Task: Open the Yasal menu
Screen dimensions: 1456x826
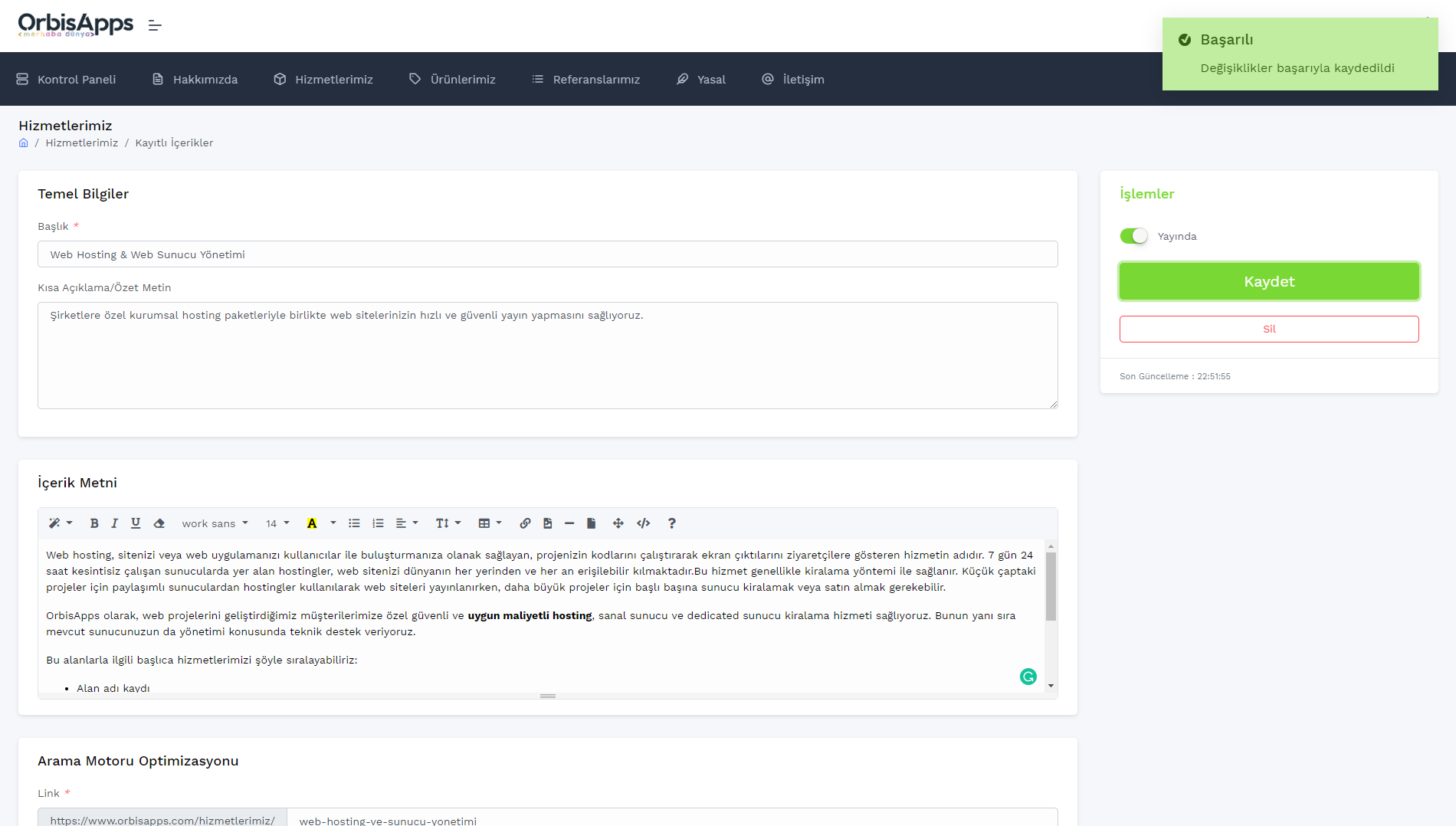Action: click(x=701, y=79)
